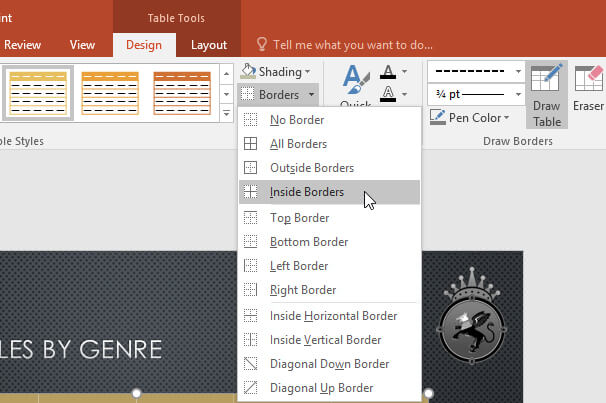Switch to the View tab

[x=82, y=45]
